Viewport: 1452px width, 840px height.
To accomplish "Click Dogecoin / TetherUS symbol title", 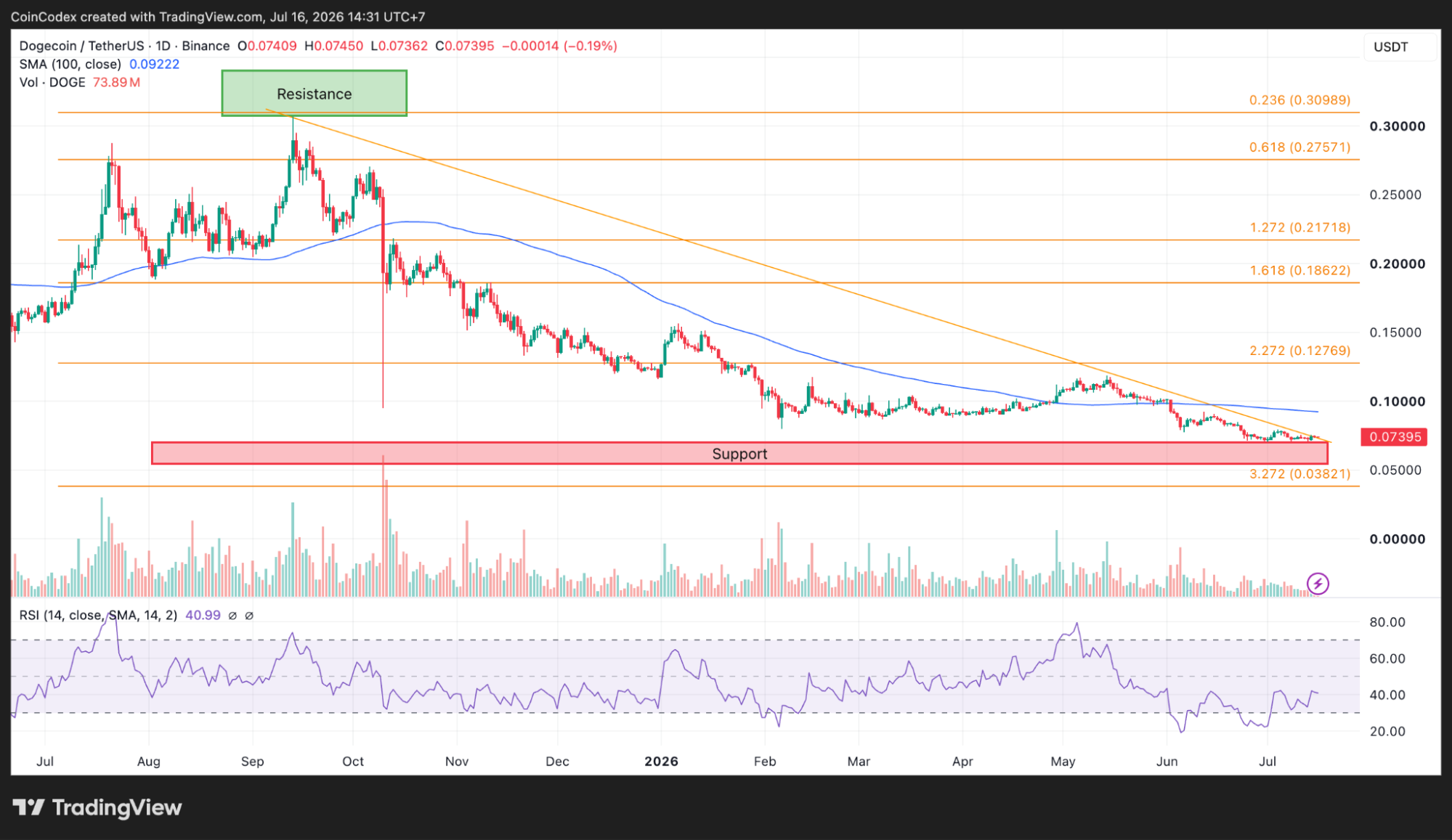I will click(81, 46).
